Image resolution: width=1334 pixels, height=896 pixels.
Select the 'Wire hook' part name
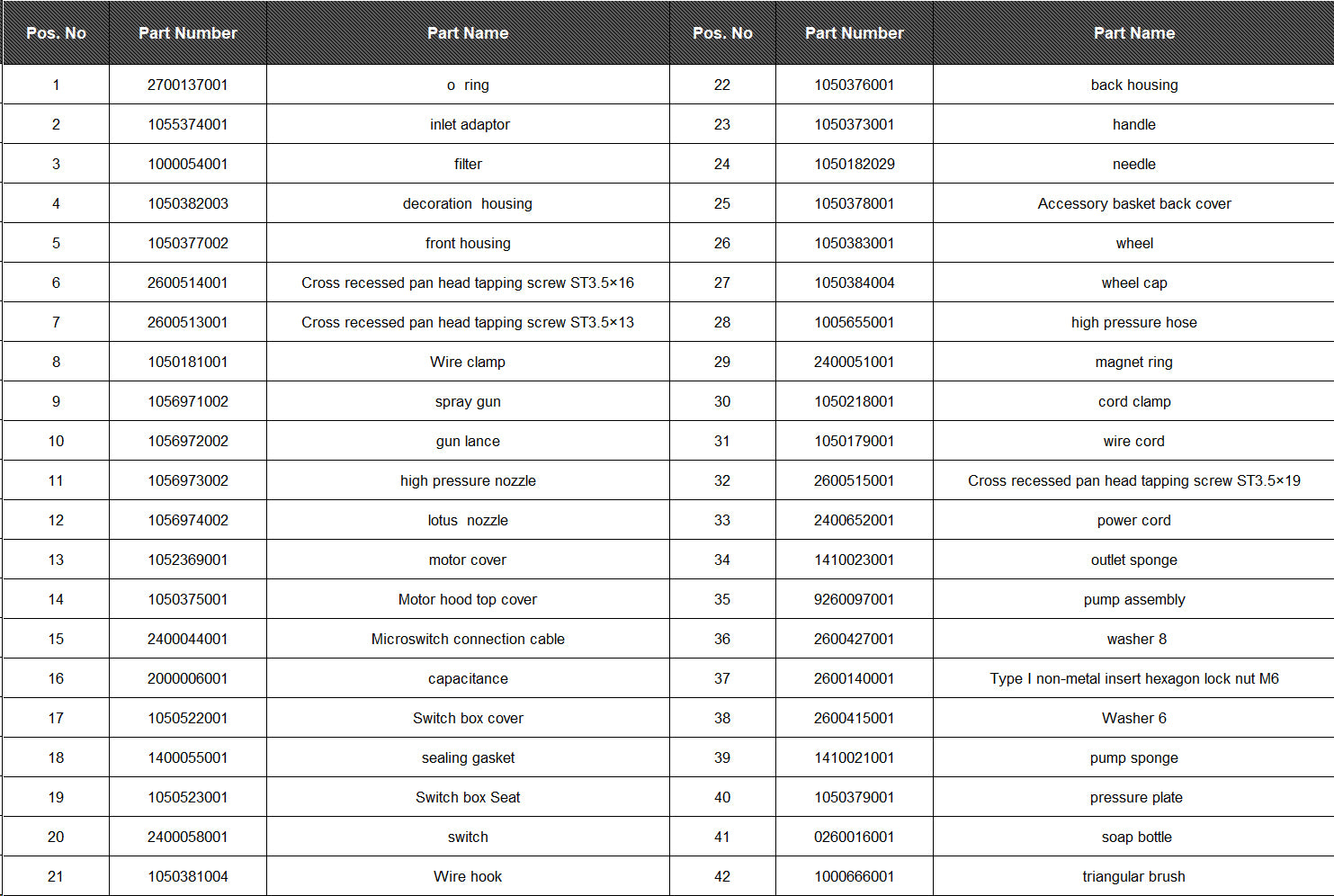pos(468,876)
